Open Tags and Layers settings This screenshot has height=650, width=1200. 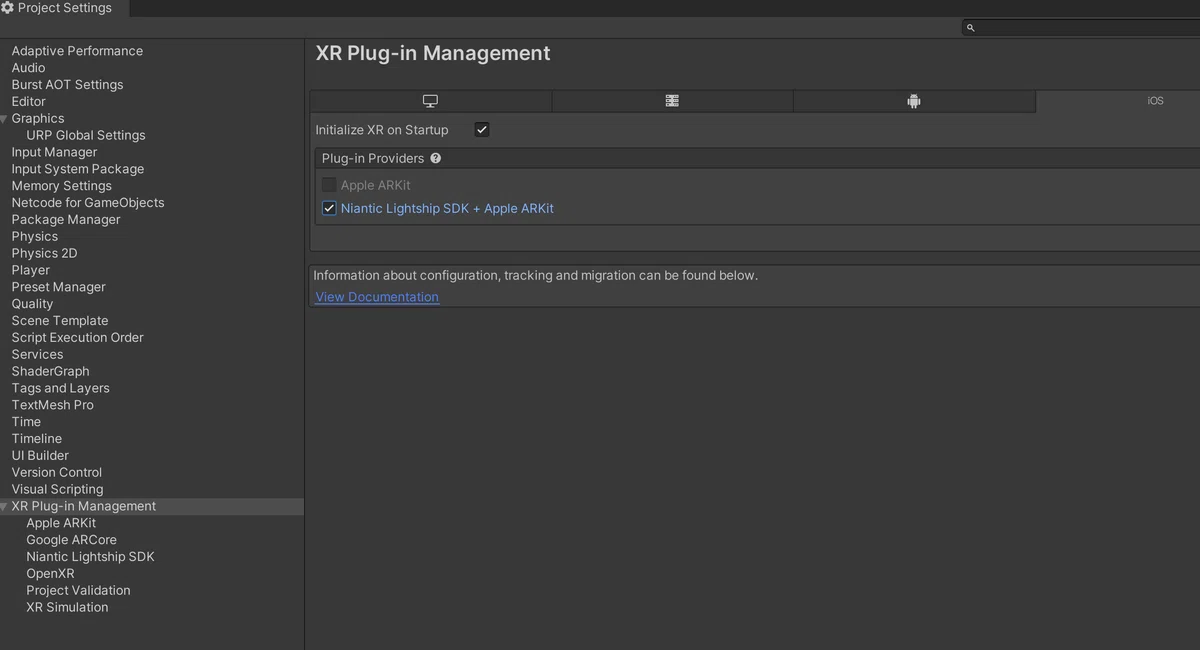point(61,389)
